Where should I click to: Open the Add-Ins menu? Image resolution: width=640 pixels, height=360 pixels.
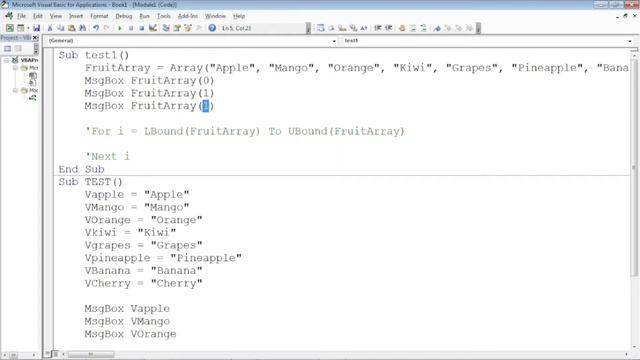coord(187,16)
